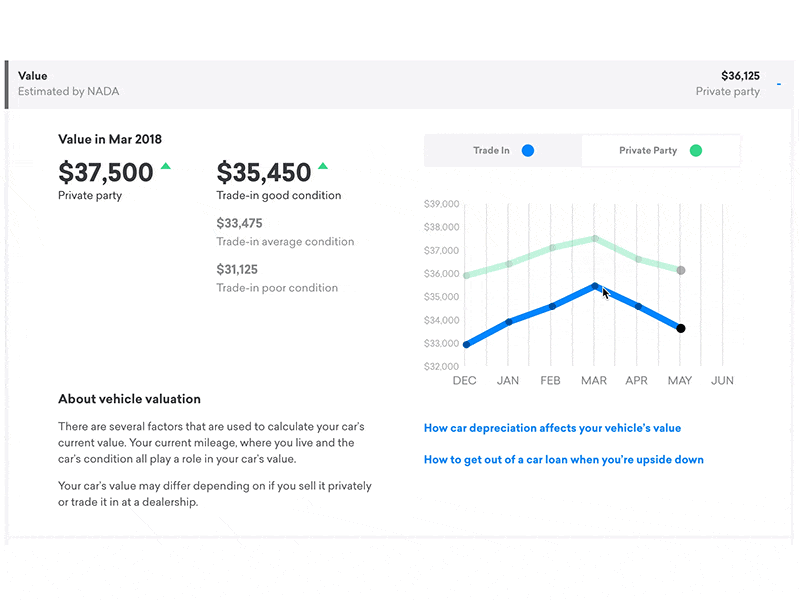Open the upside-down car loan guide
Screen dimensions: 800x600
click(563, 459)
